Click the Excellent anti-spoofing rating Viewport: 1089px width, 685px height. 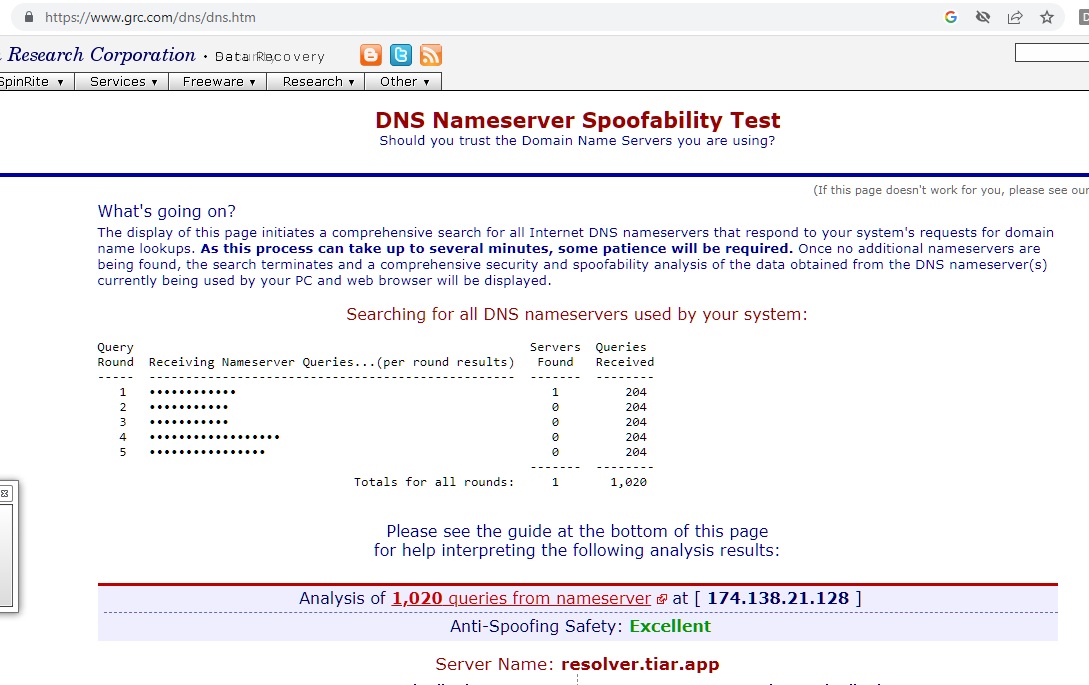point(670,626)
